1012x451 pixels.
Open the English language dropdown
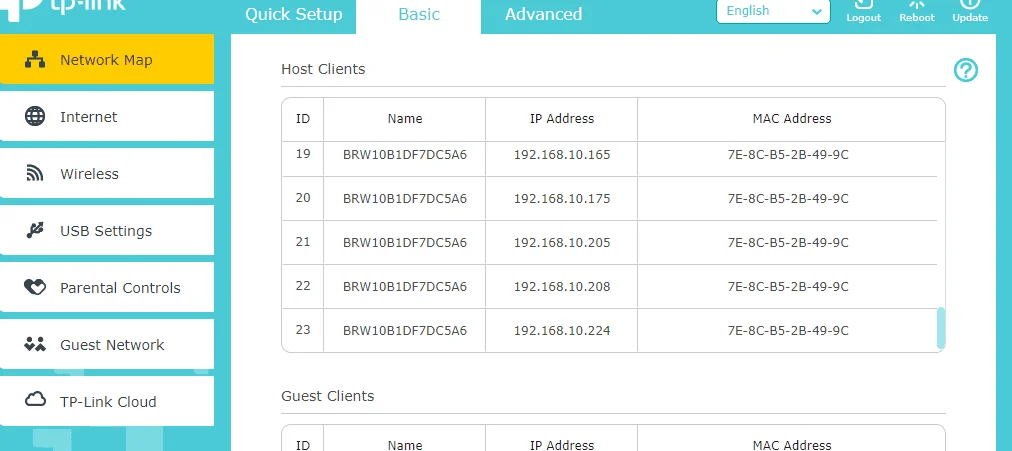point(773,11)
